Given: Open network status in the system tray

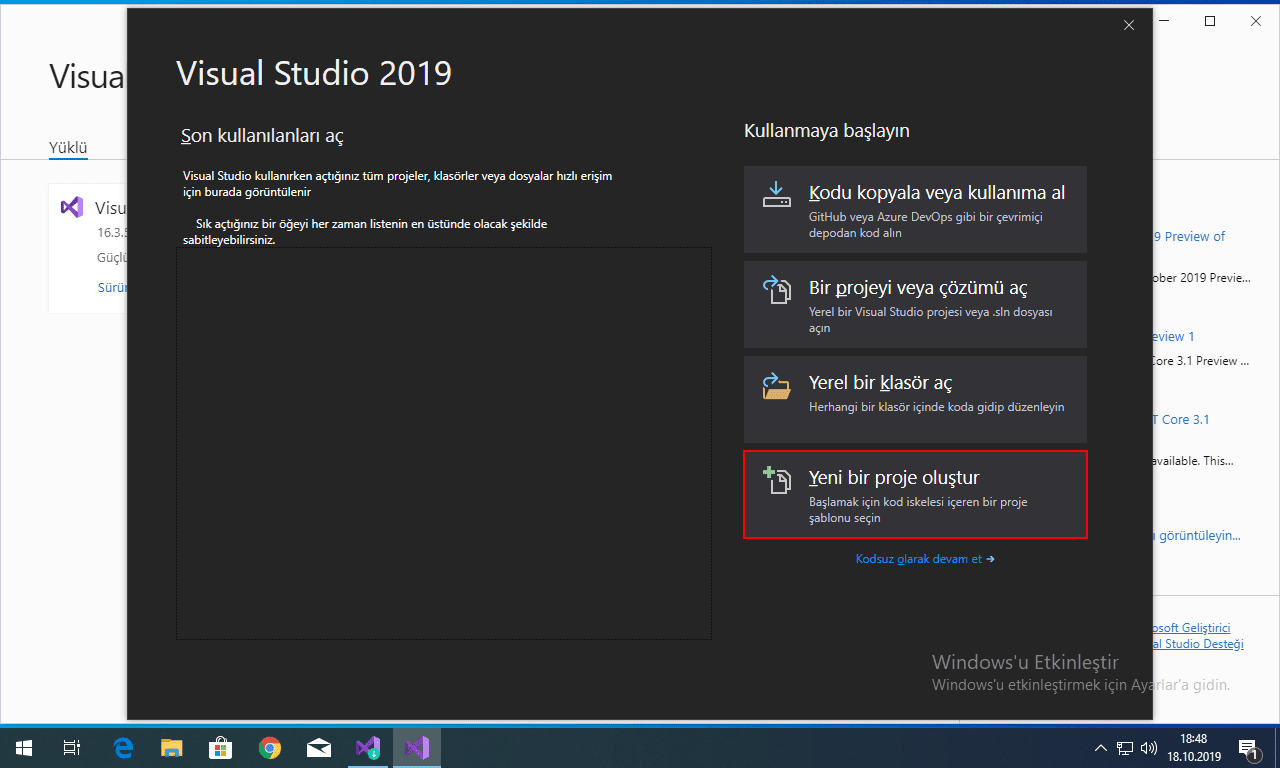Looking at the screenshot, I should 1125,748.
